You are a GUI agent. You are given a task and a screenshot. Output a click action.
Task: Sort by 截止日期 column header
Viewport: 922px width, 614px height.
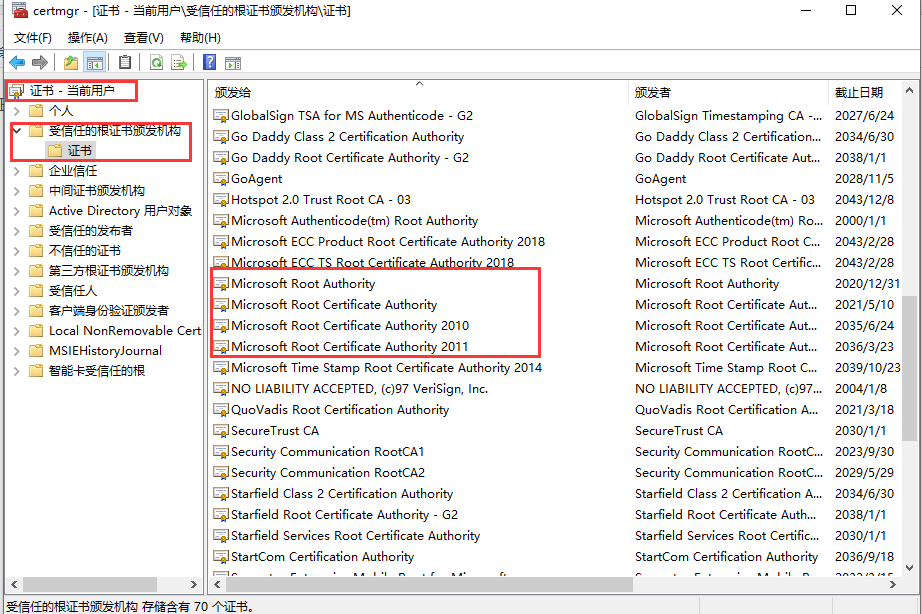[x=864, y=92]
